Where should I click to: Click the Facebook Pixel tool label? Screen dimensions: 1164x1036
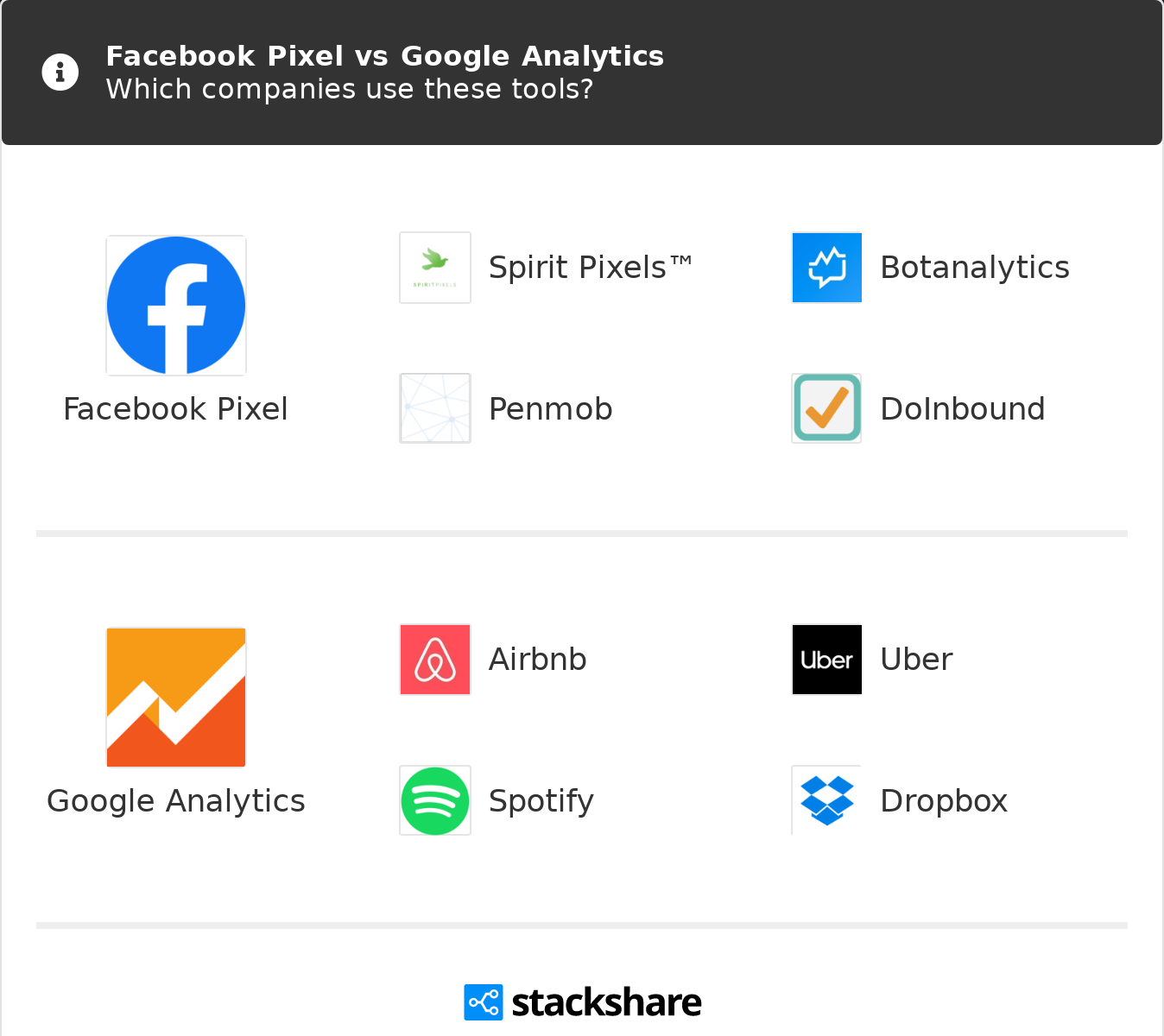point(176,409)
